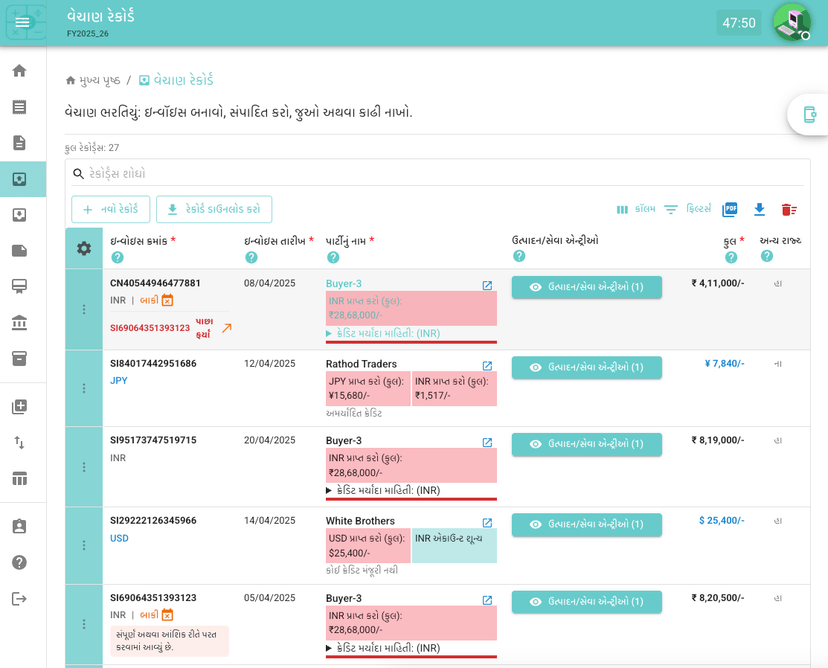This screenshot has width=828, height=668.
Task: Click the PDF export icon
Action: pyautogui.click(x=730, y=209)
